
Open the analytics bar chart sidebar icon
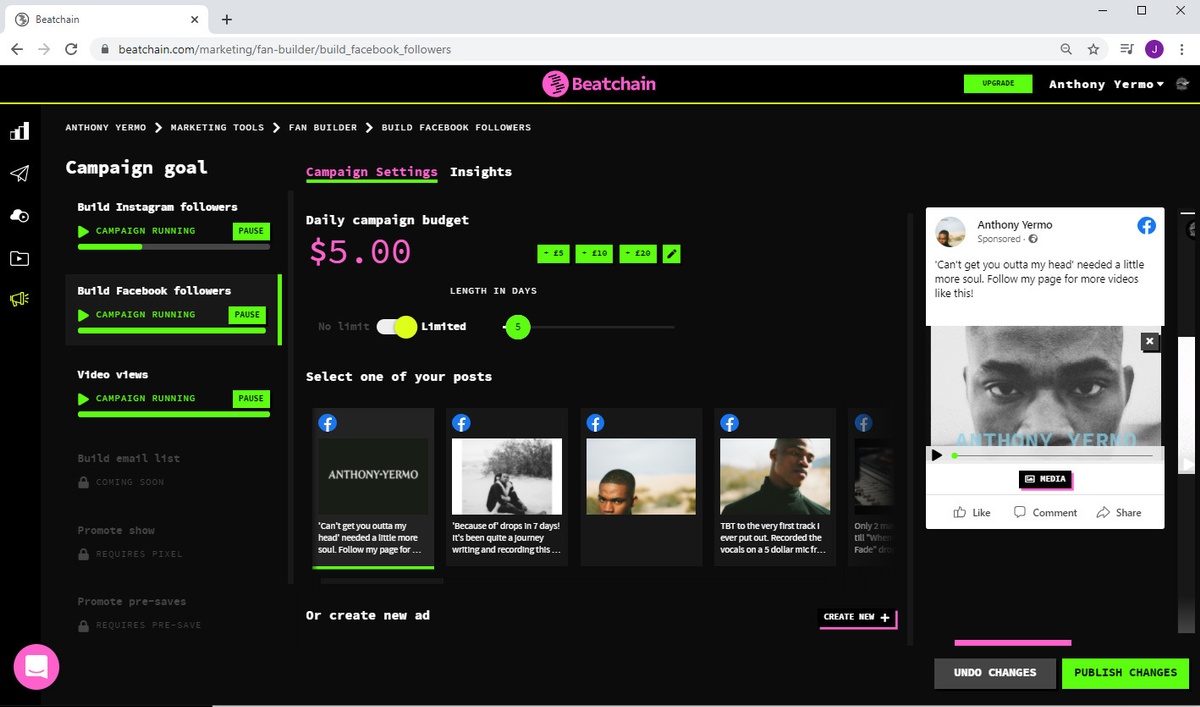[19, 131]
